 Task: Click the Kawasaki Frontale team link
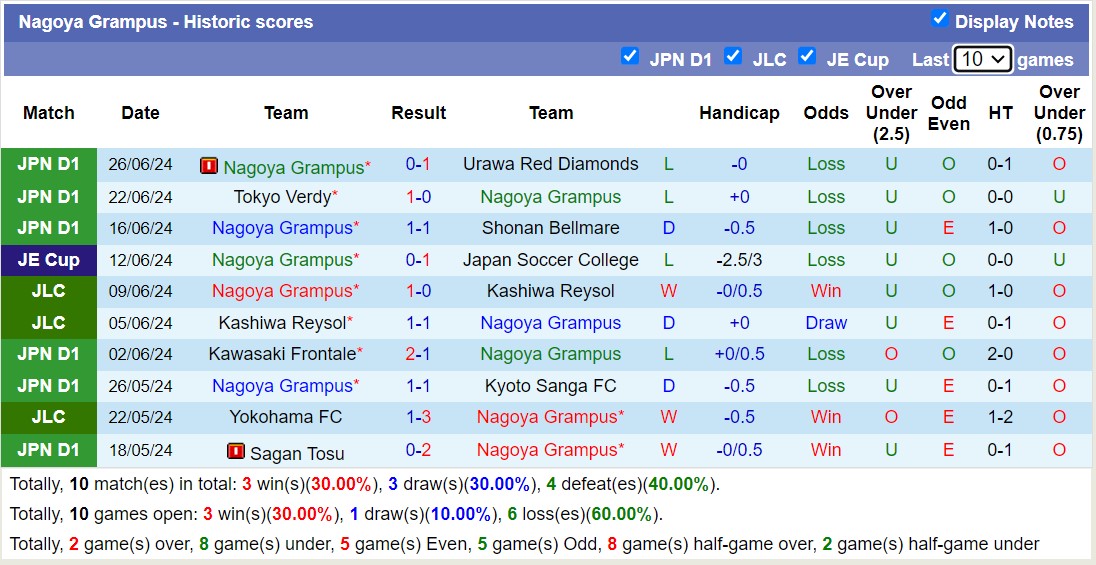(281, 354)
